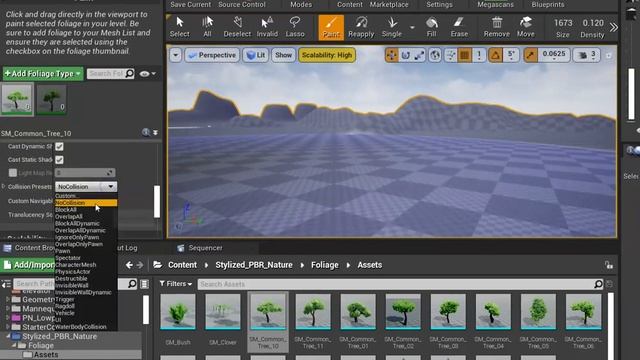The image size is (640, 360).
Task: Click the Add/Import button
Action: [x=29, y=265]
